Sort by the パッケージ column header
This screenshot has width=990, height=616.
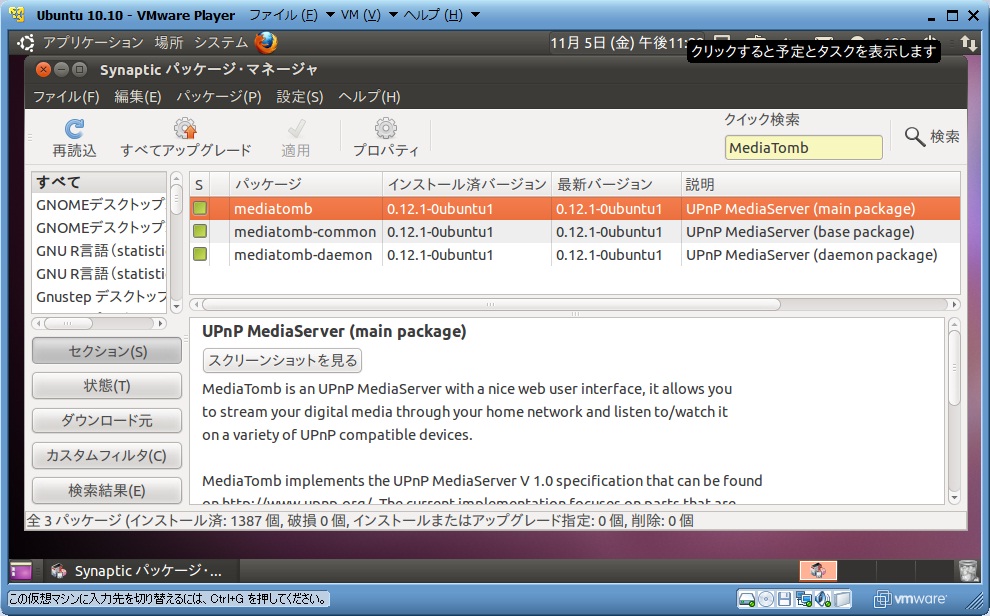click(x=306, y=184)
